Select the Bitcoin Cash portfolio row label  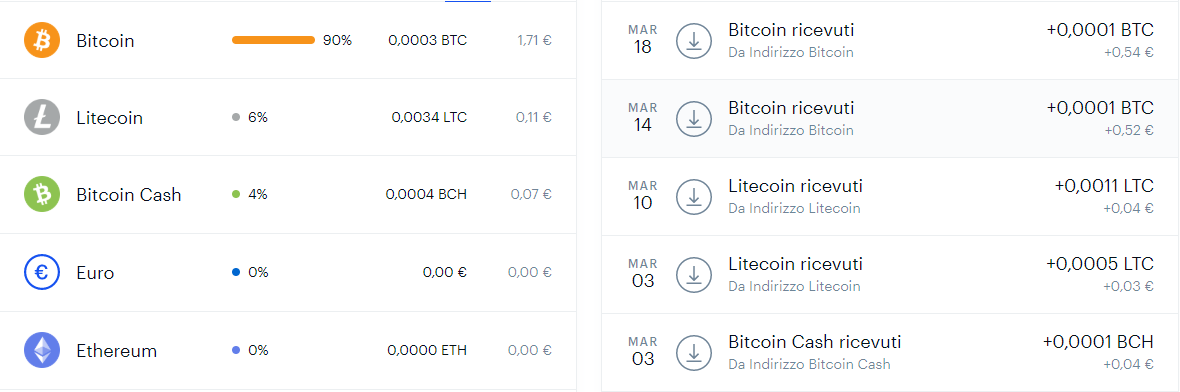click(129, 195)
